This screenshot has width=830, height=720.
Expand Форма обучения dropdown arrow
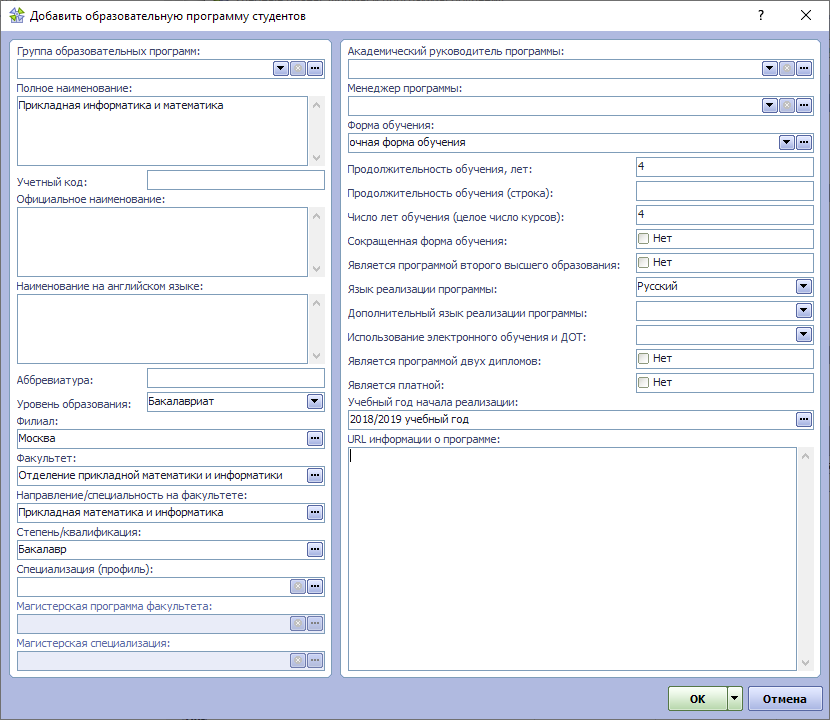pos(787,142)
